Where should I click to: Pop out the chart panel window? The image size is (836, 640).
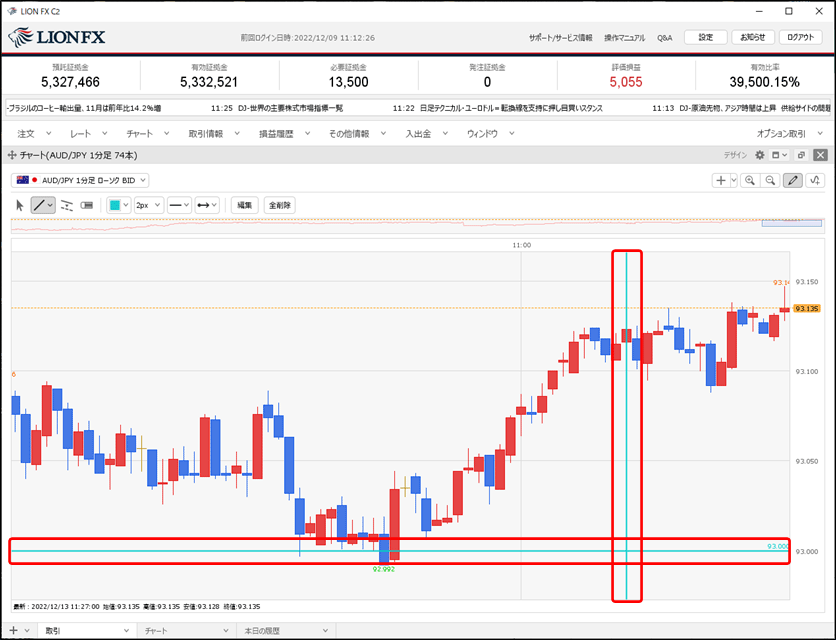click(801, 155)
